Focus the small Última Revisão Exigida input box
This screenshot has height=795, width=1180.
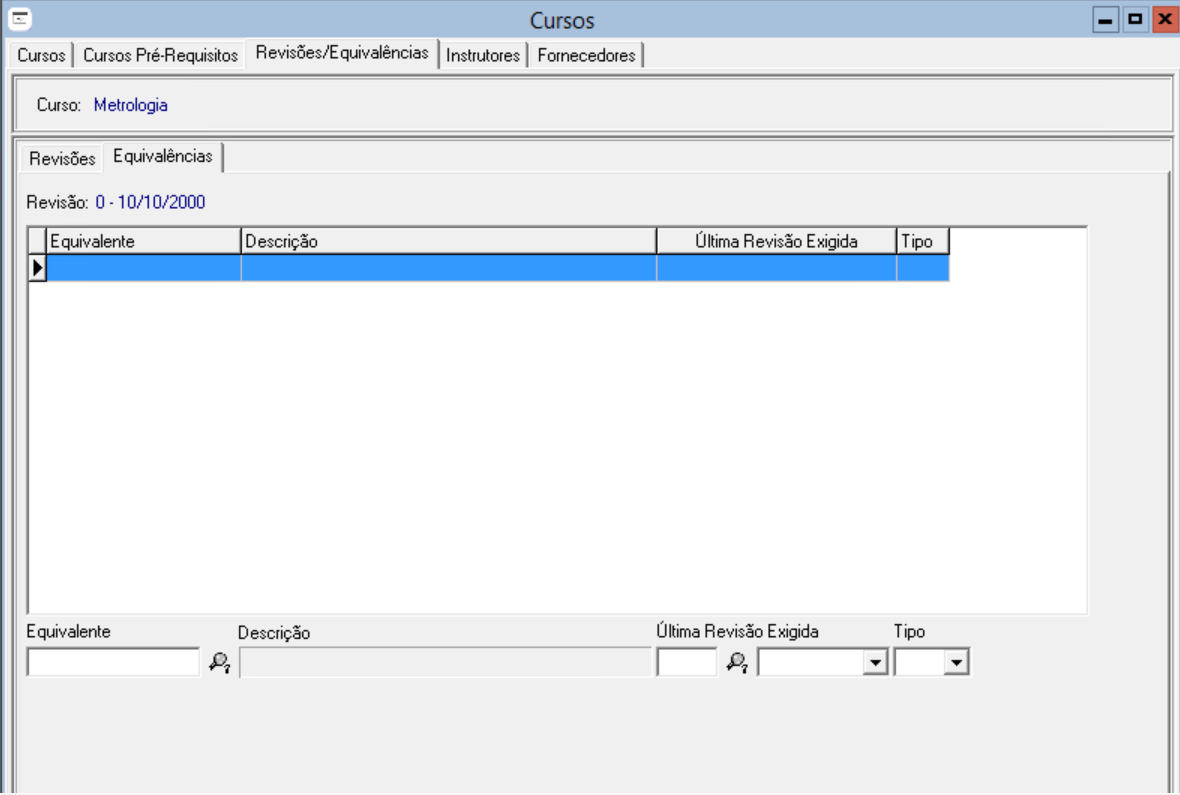[x=686, y=662]
